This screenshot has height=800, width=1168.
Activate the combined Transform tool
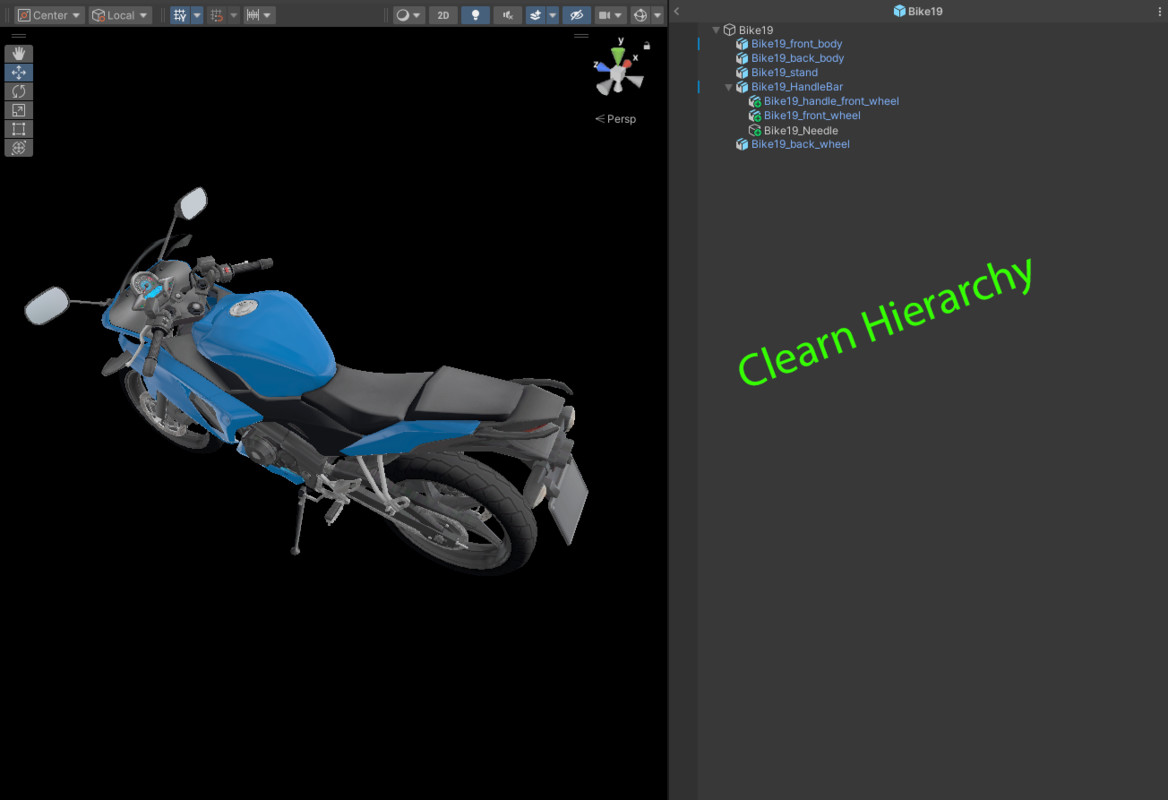[x=18, y=147]
